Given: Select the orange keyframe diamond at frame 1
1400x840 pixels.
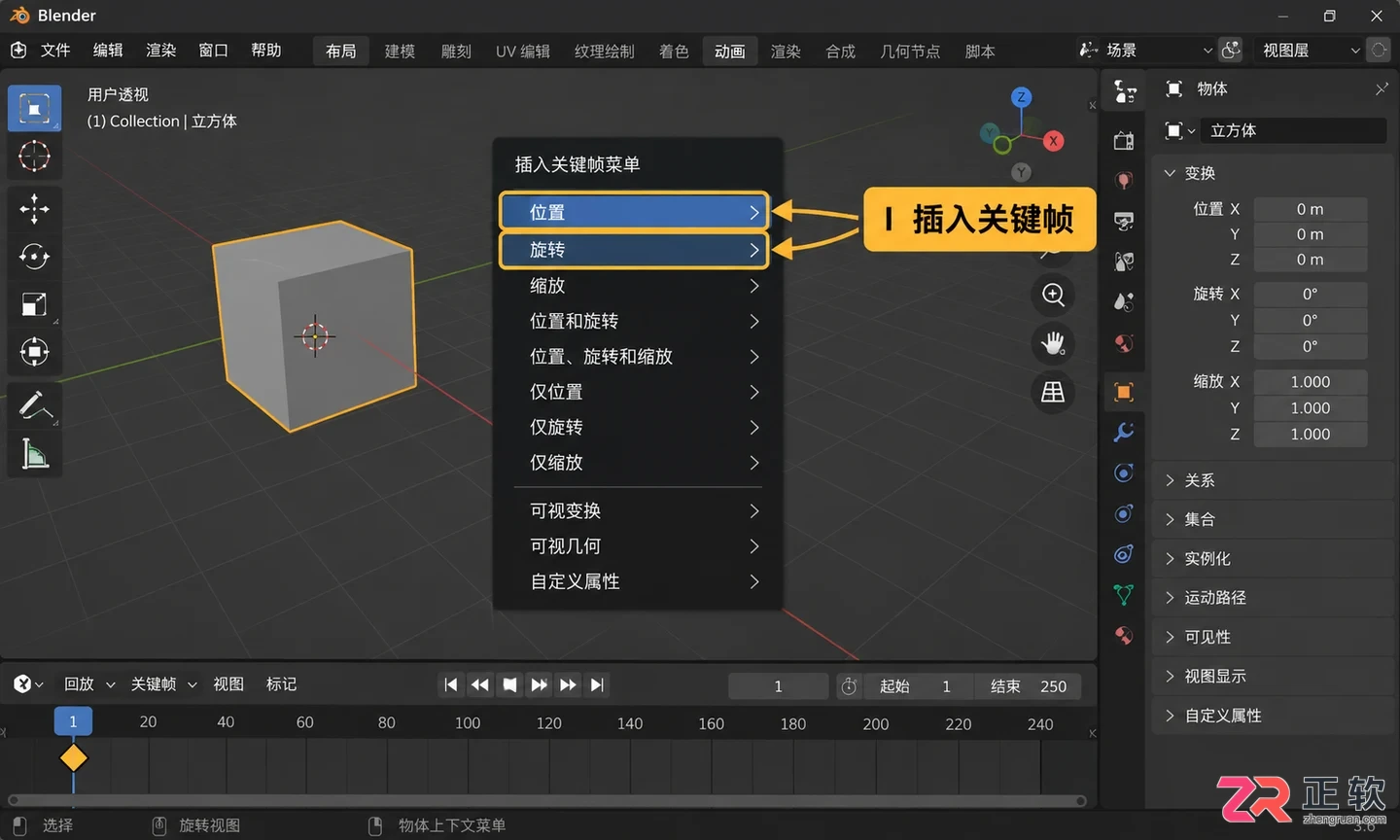Looking at the screenshot, I should (x=73, y=757).
